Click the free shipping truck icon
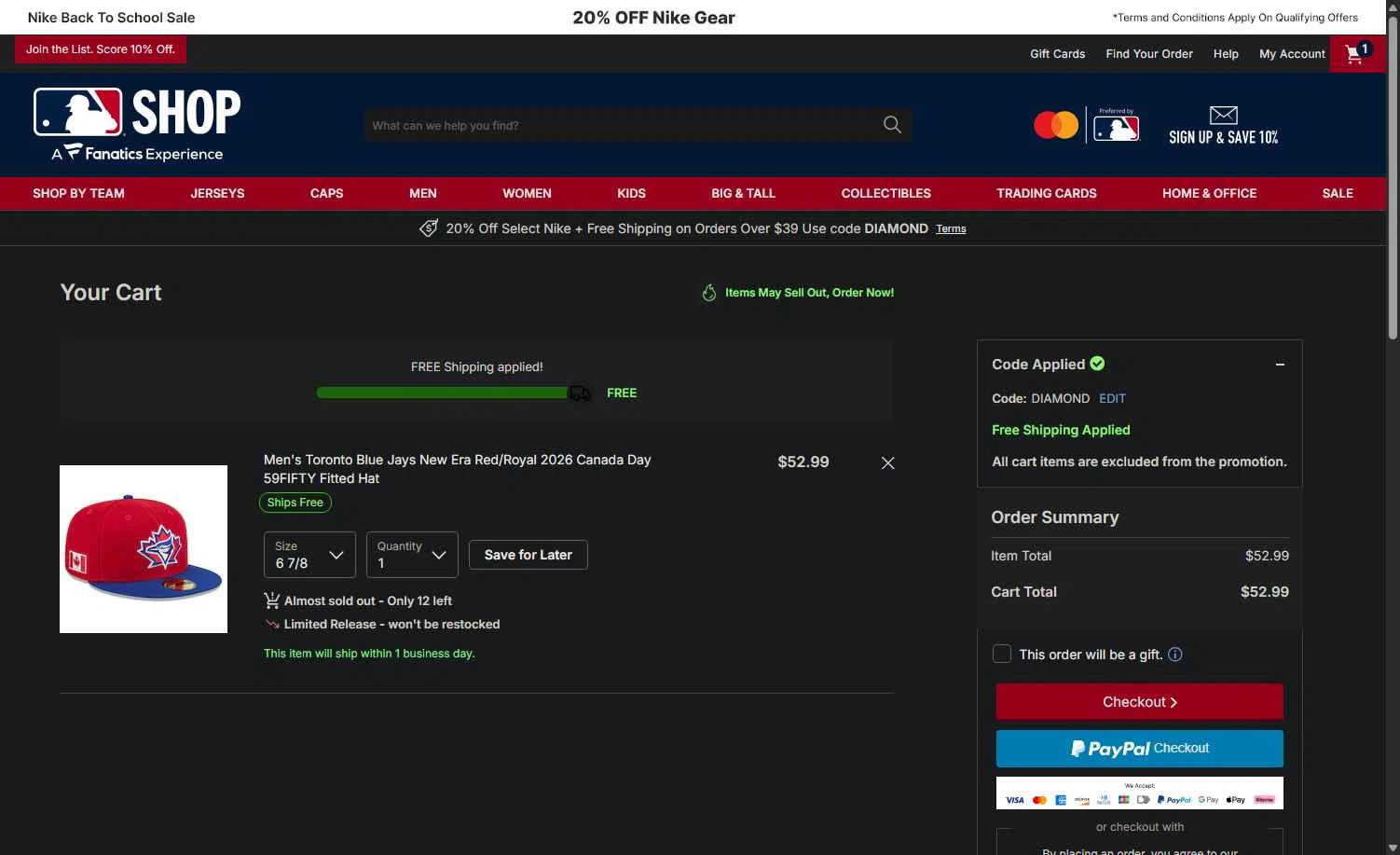 580,393
